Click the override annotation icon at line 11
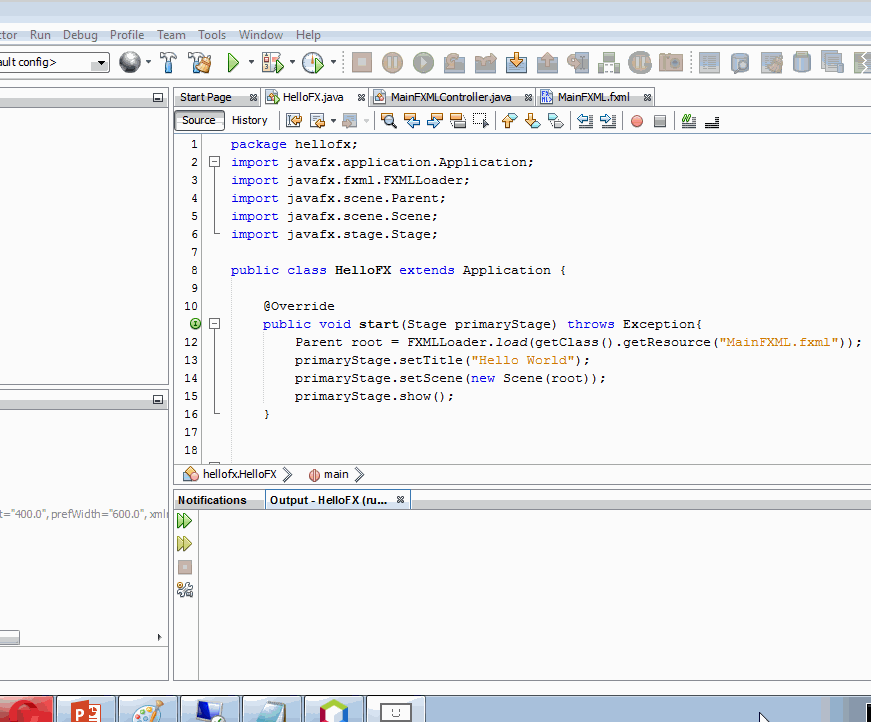The height and width of the screenshot is (722, 871). pyautogui.click(x=195, y=323)
